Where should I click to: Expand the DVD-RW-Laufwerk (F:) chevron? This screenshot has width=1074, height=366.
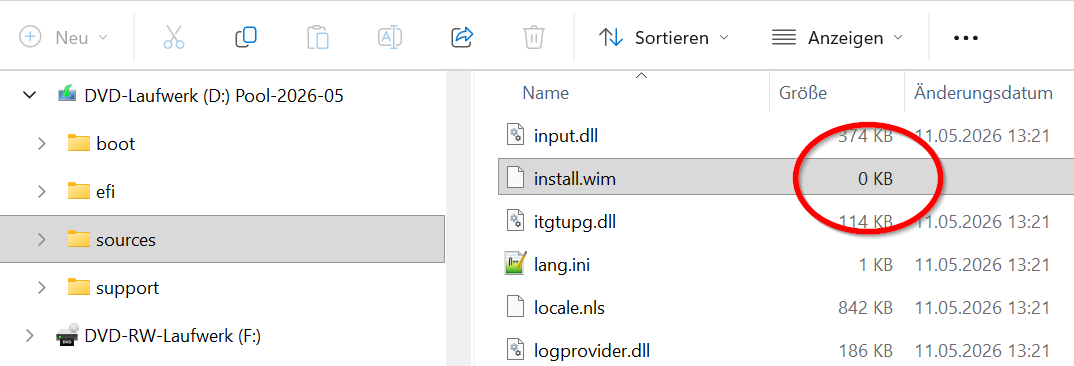pos(29,336)
